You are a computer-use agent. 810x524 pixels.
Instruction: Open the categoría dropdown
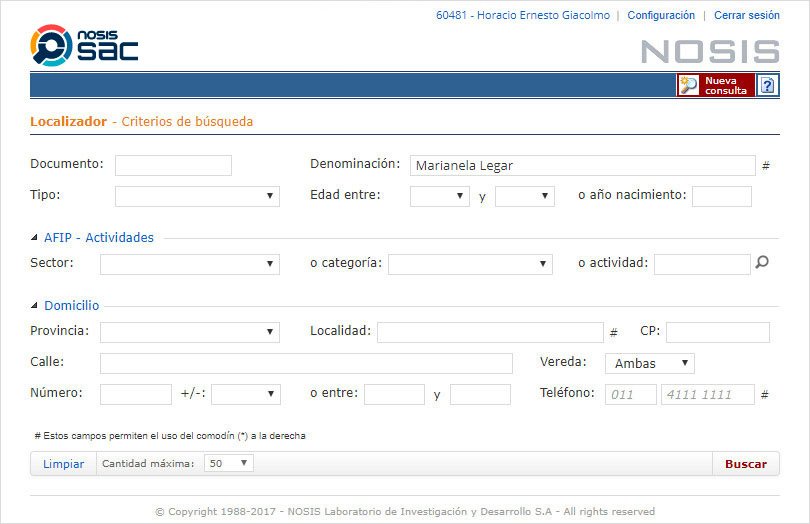[x=470, y=264]
